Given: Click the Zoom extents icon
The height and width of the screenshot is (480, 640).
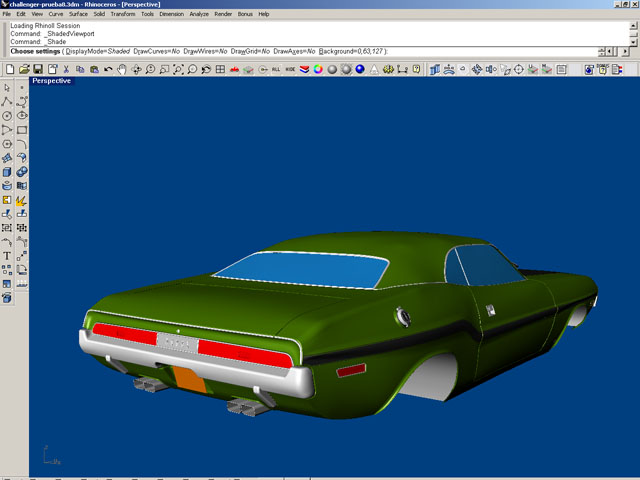Looking at the screenshot, I should pos(178,69).
